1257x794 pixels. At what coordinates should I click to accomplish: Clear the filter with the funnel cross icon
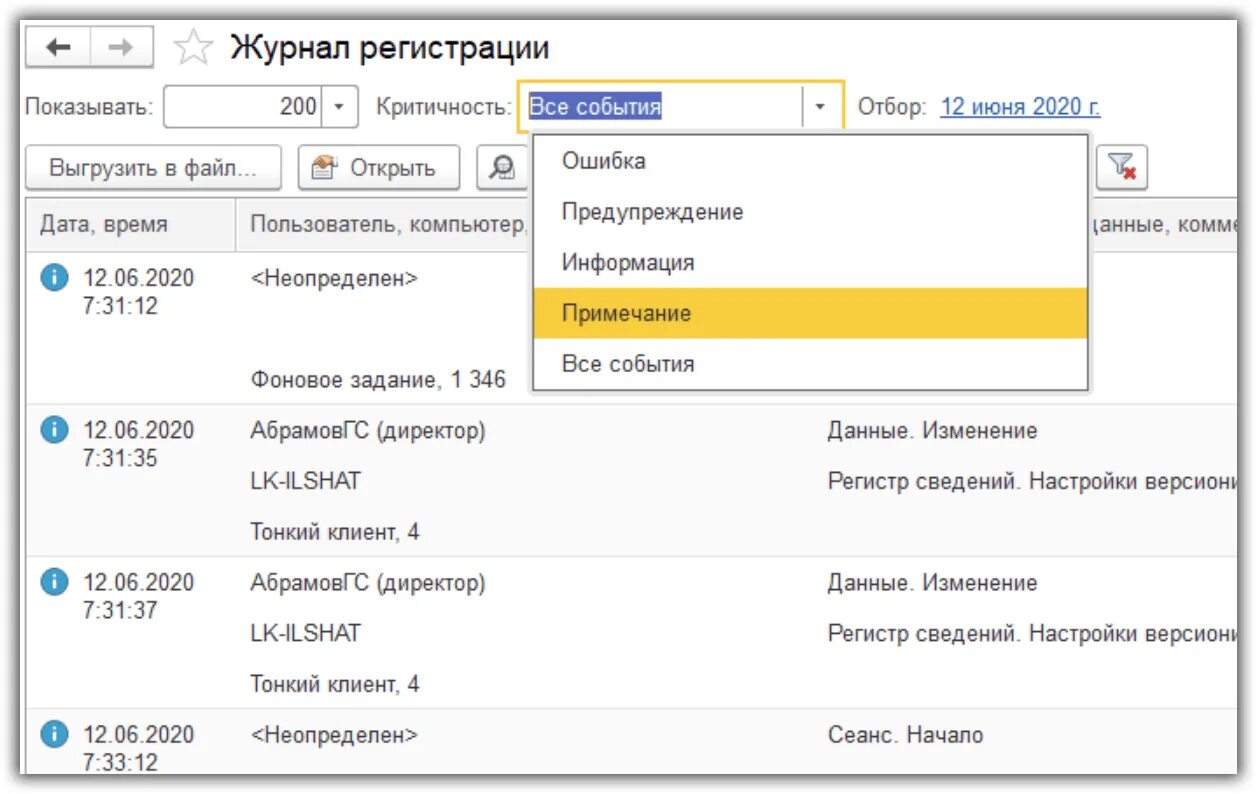(1122, 168)
